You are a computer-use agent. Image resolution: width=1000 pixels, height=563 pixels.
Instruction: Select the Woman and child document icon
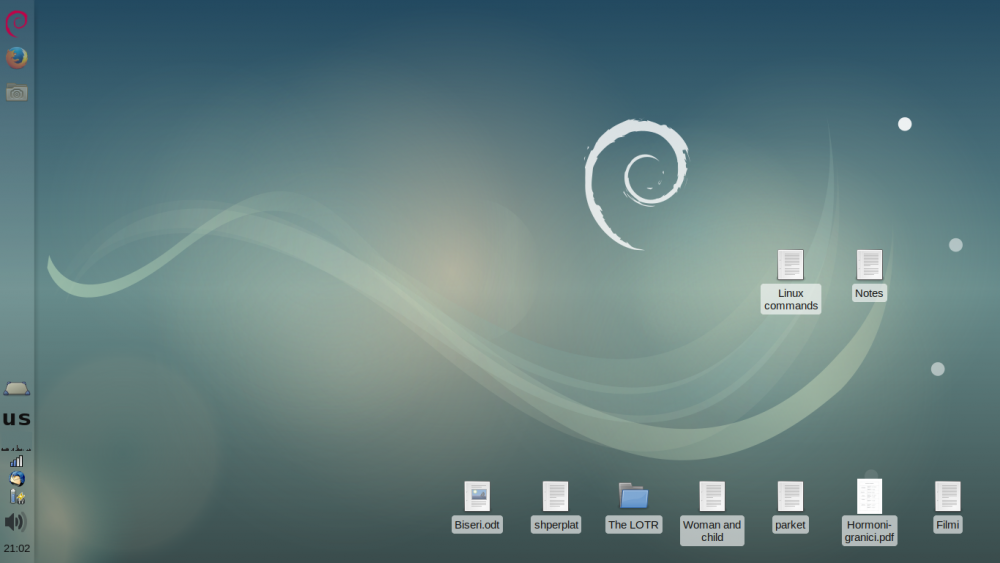point(712,496)
